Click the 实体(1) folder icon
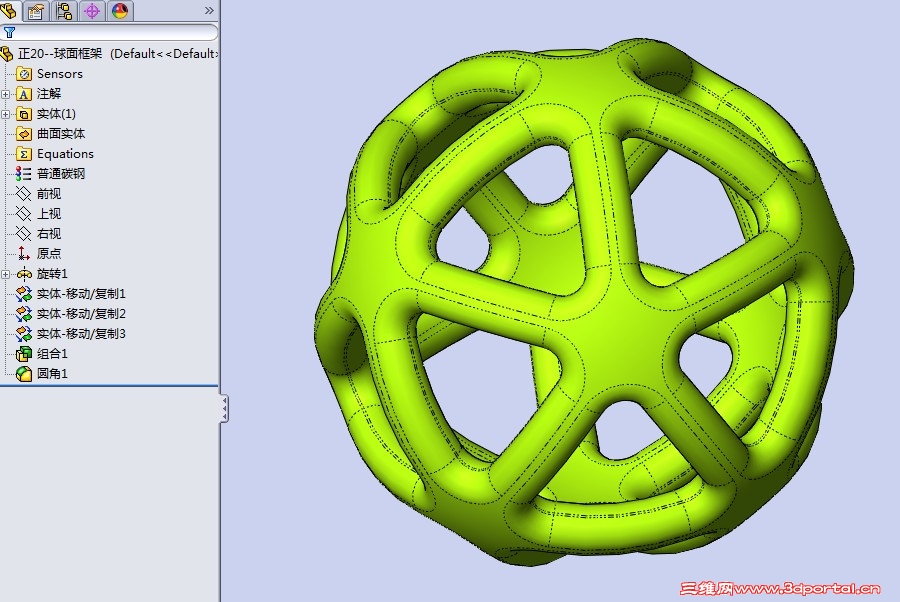Screen dimensions: 900x602 [24, 114]
